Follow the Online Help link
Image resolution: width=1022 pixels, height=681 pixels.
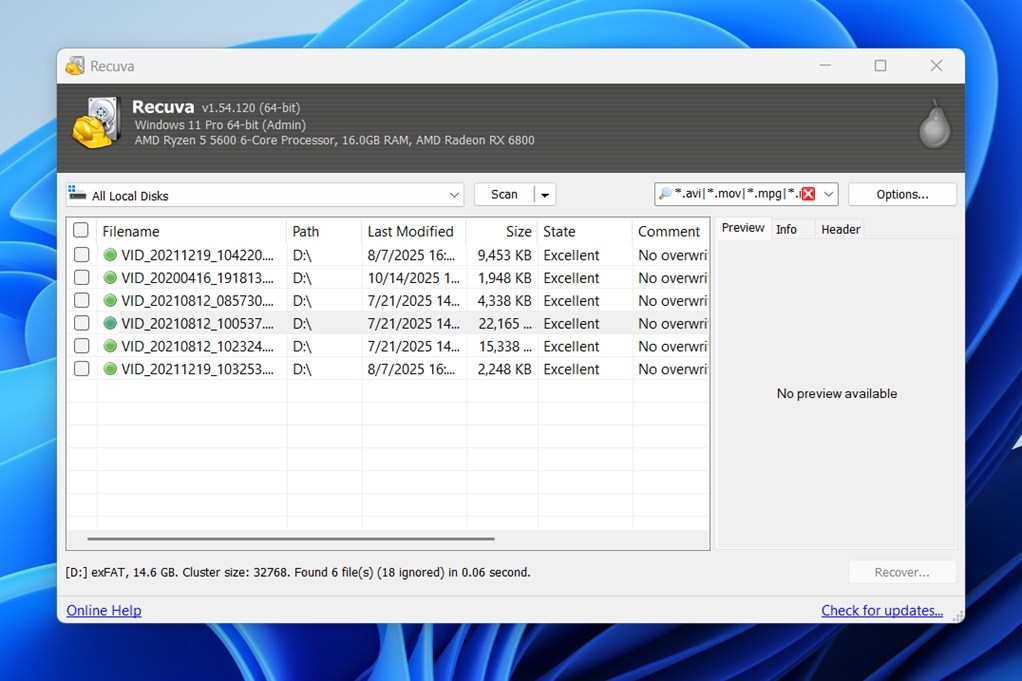pos(103,610)
